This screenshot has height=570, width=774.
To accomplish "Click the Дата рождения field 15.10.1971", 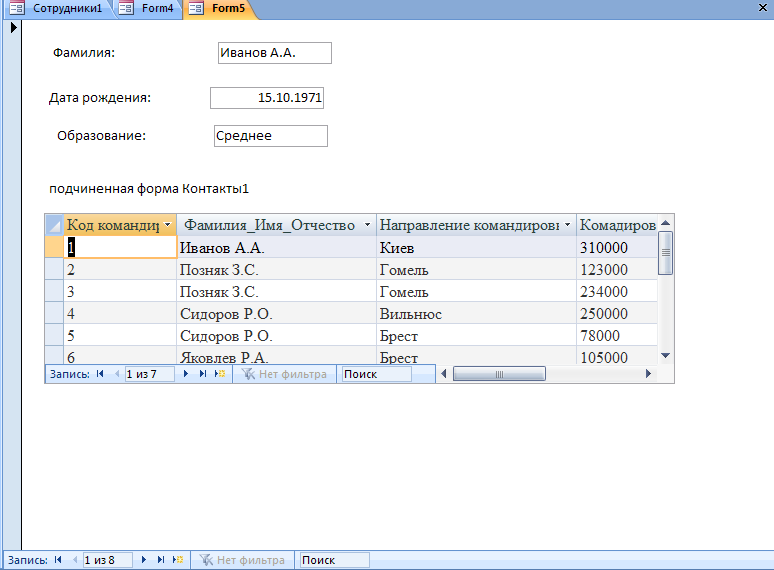I will pyautogui.click(x=267, y=98).
